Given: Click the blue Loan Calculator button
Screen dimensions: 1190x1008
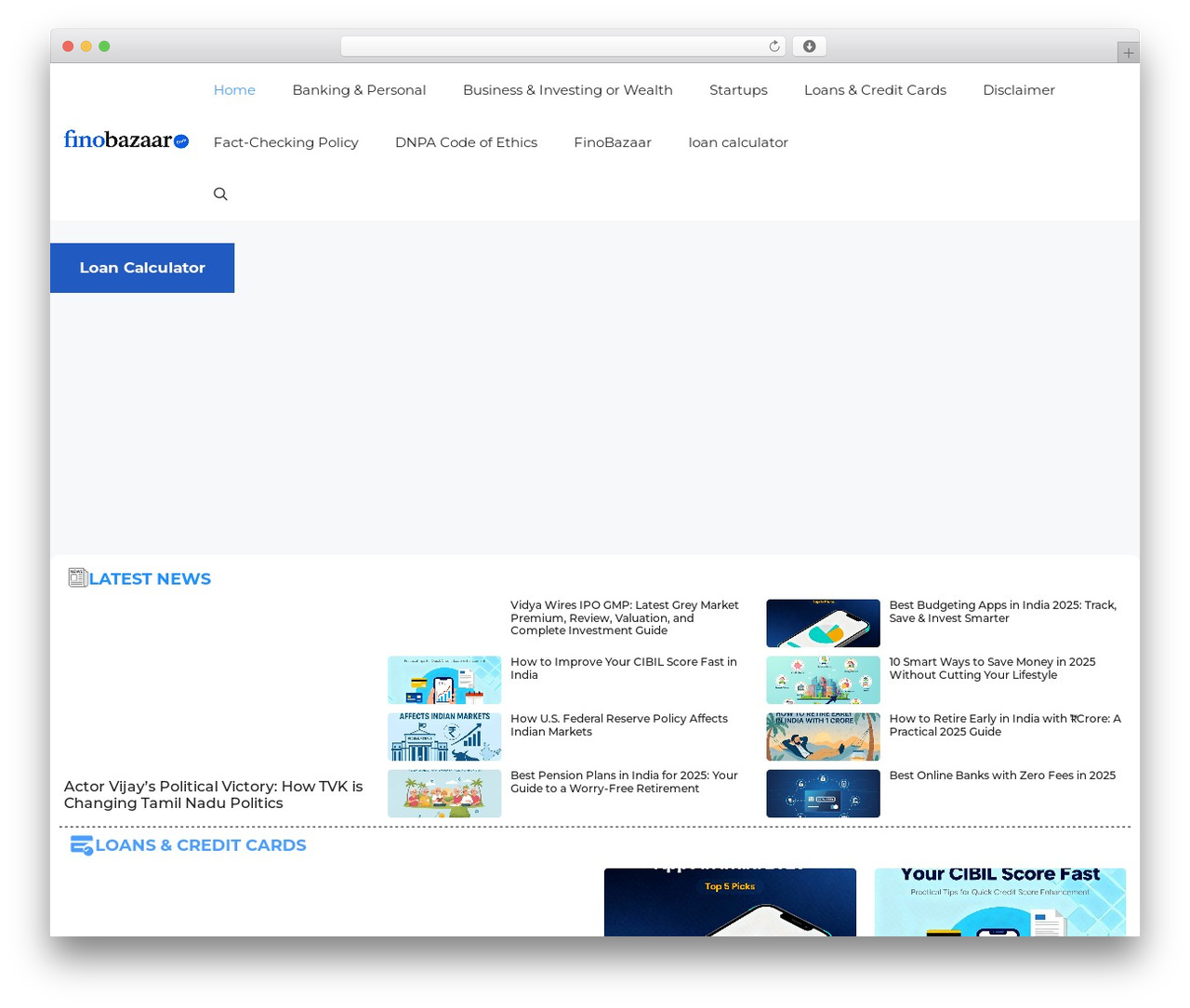Looking at the screenshot, I should pyautogui.click(x=142, y=268).
